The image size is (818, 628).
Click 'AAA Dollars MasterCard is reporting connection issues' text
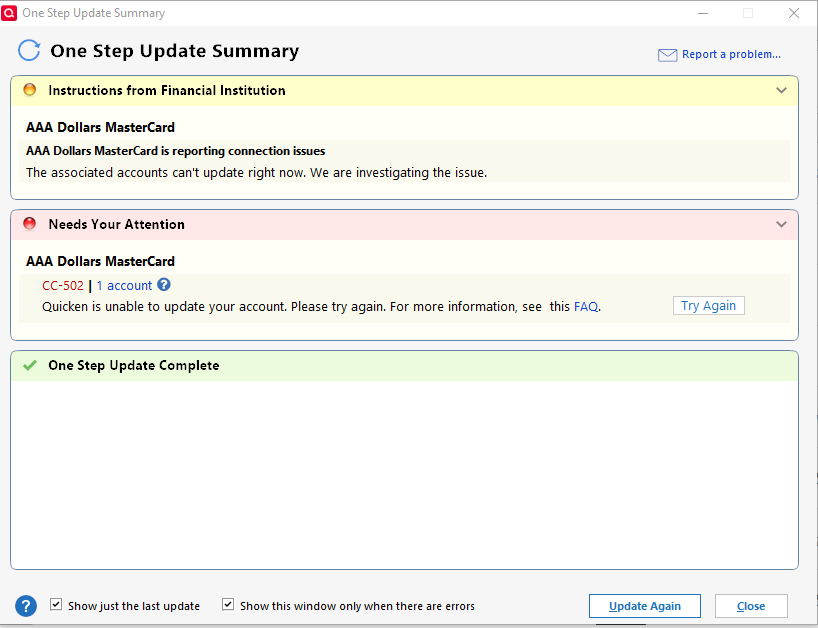tap(176, 151)
